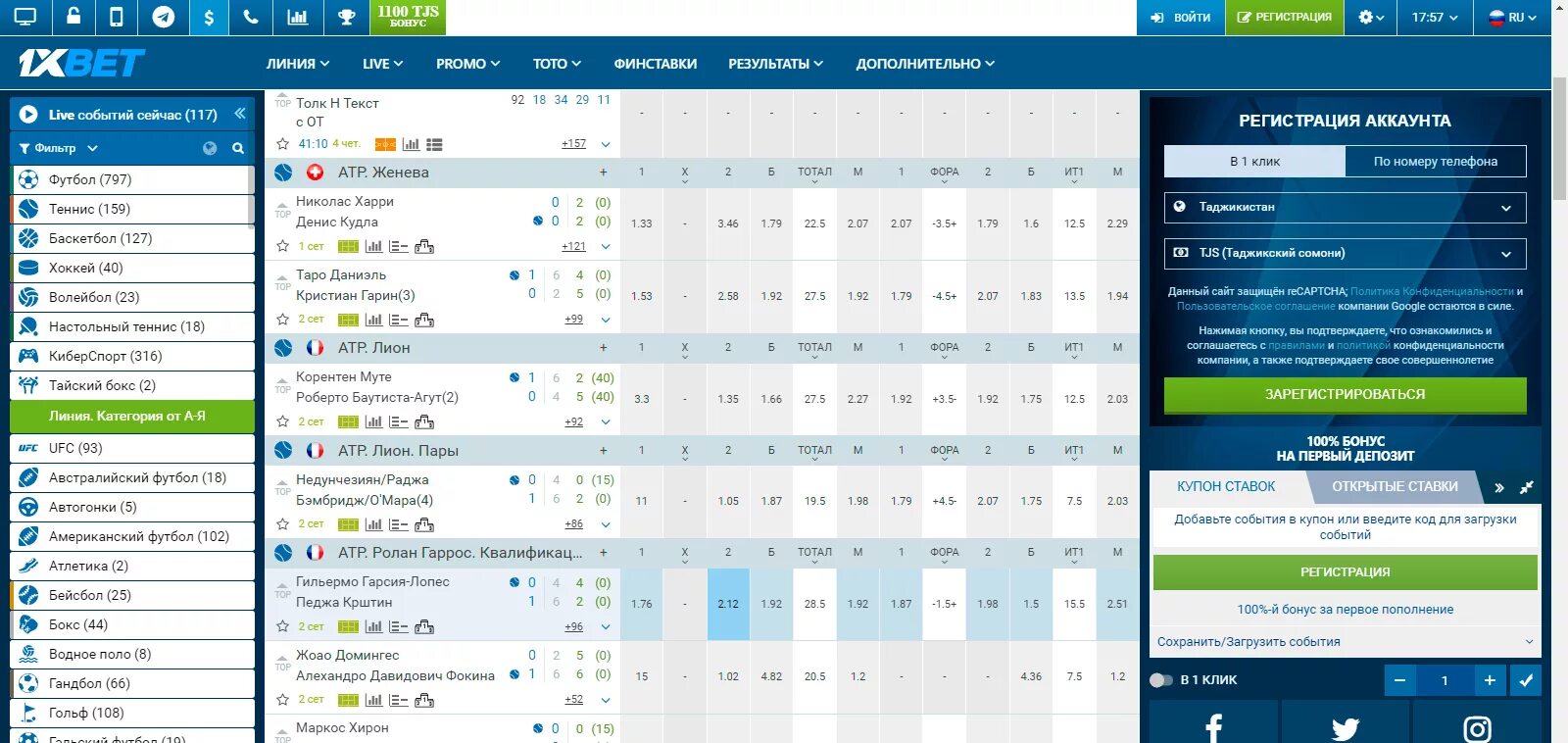The image size is (1568, 743).
Task: Switch to ОТКРЫТЫЕ СТАВКИ tab
Action: (x=1395, y=486)
